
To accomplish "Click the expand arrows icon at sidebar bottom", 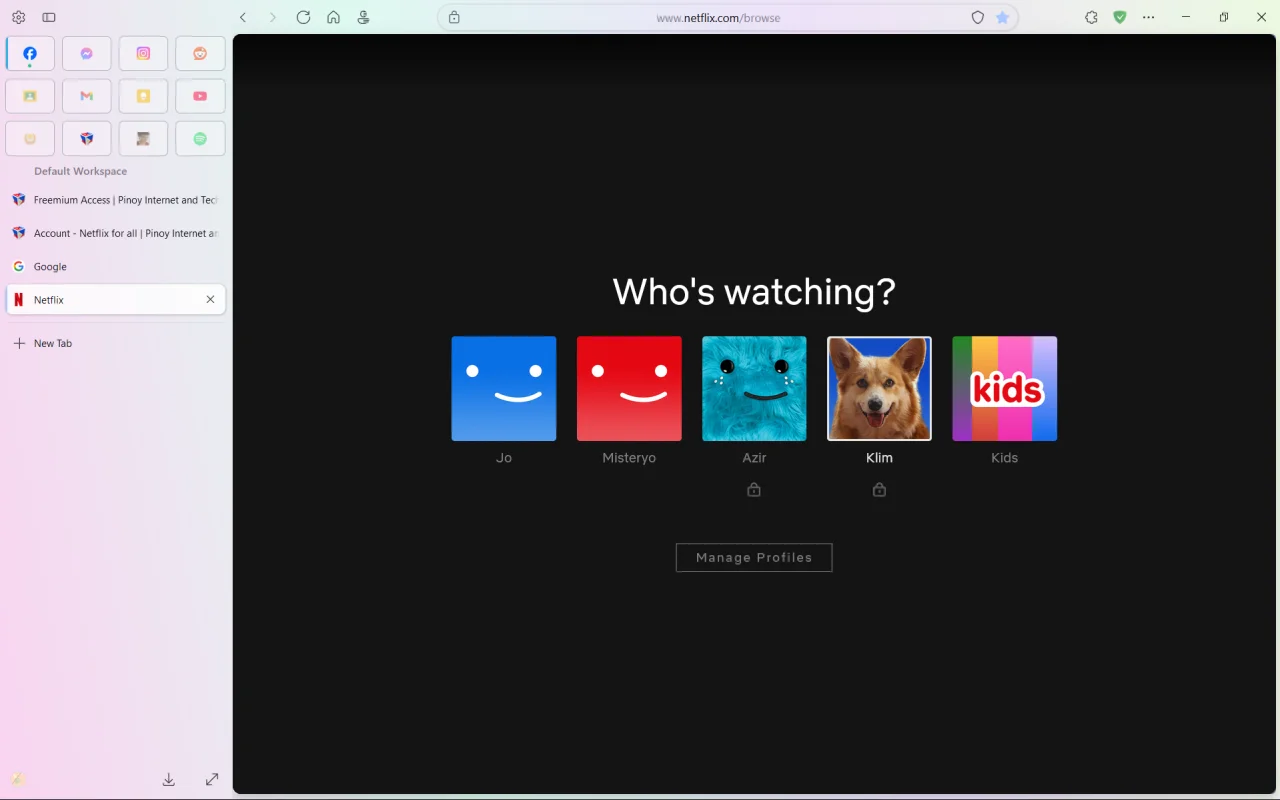I will click(x=212, y=779).
